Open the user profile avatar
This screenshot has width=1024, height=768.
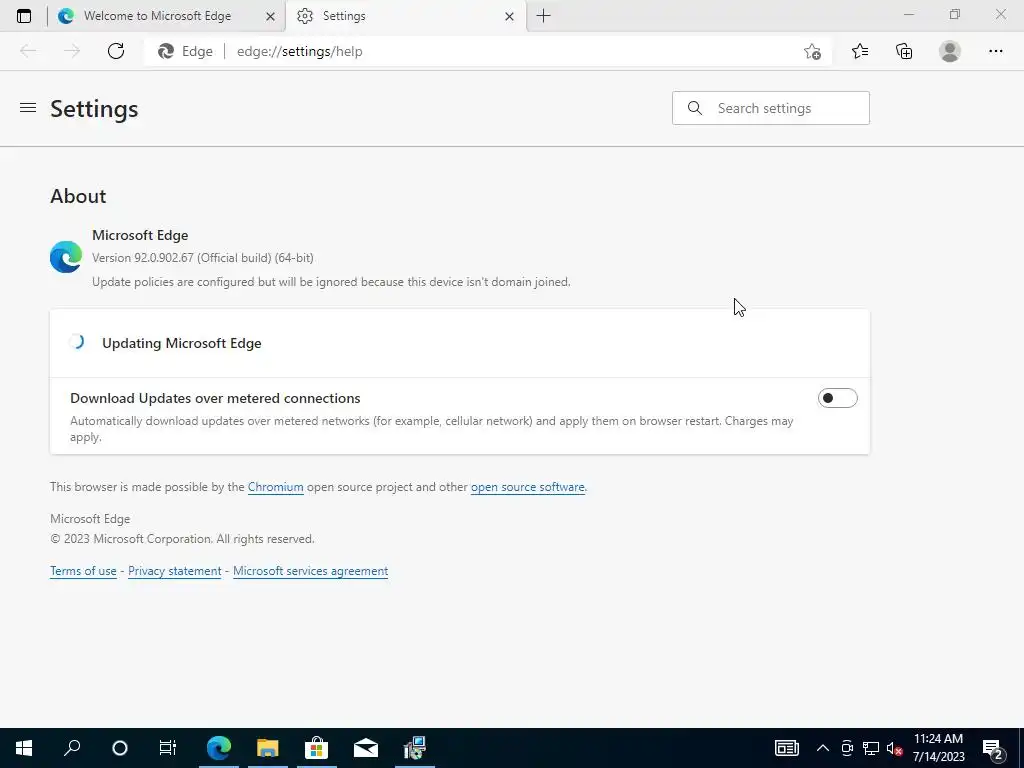coord(950,51)
